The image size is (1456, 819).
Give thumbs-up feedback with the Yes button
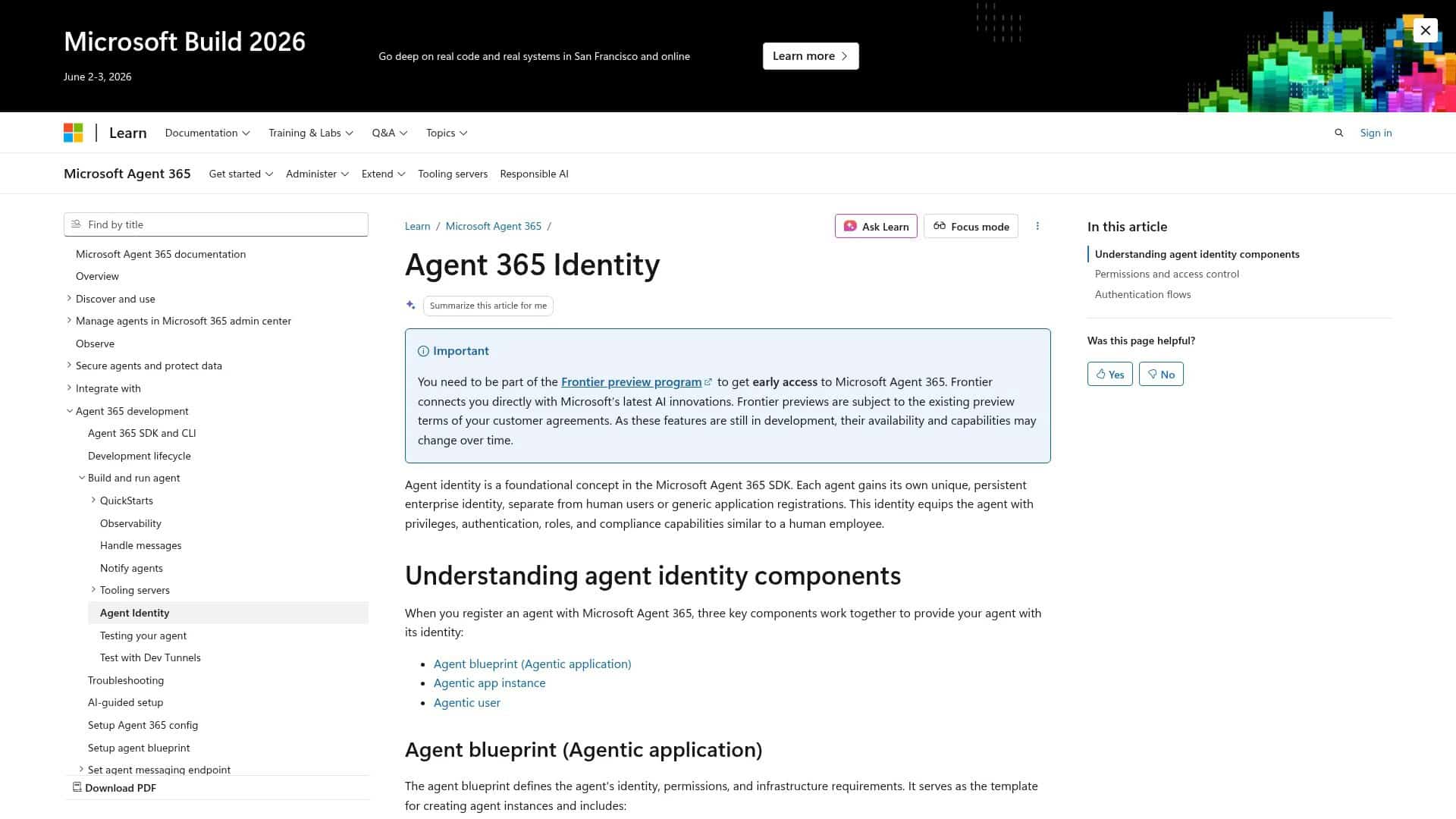[1109, 373]
